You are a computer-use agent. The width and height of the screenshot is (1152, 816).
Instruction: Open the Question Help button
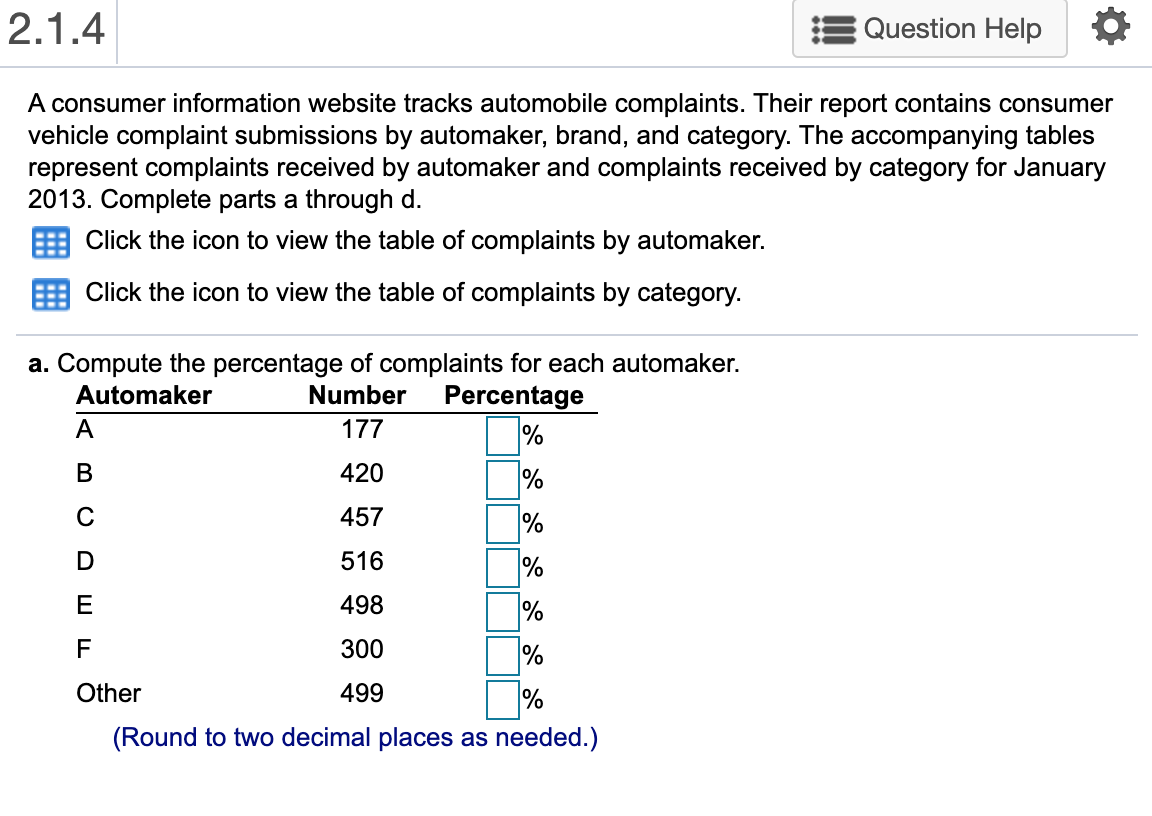tap(929, 29)
